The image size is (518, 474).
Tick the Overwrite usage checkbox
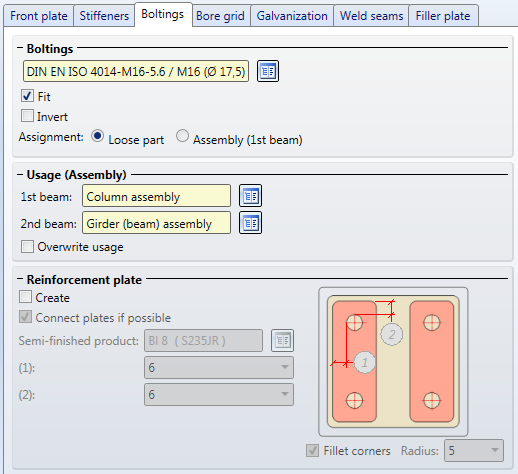[27, 247]
